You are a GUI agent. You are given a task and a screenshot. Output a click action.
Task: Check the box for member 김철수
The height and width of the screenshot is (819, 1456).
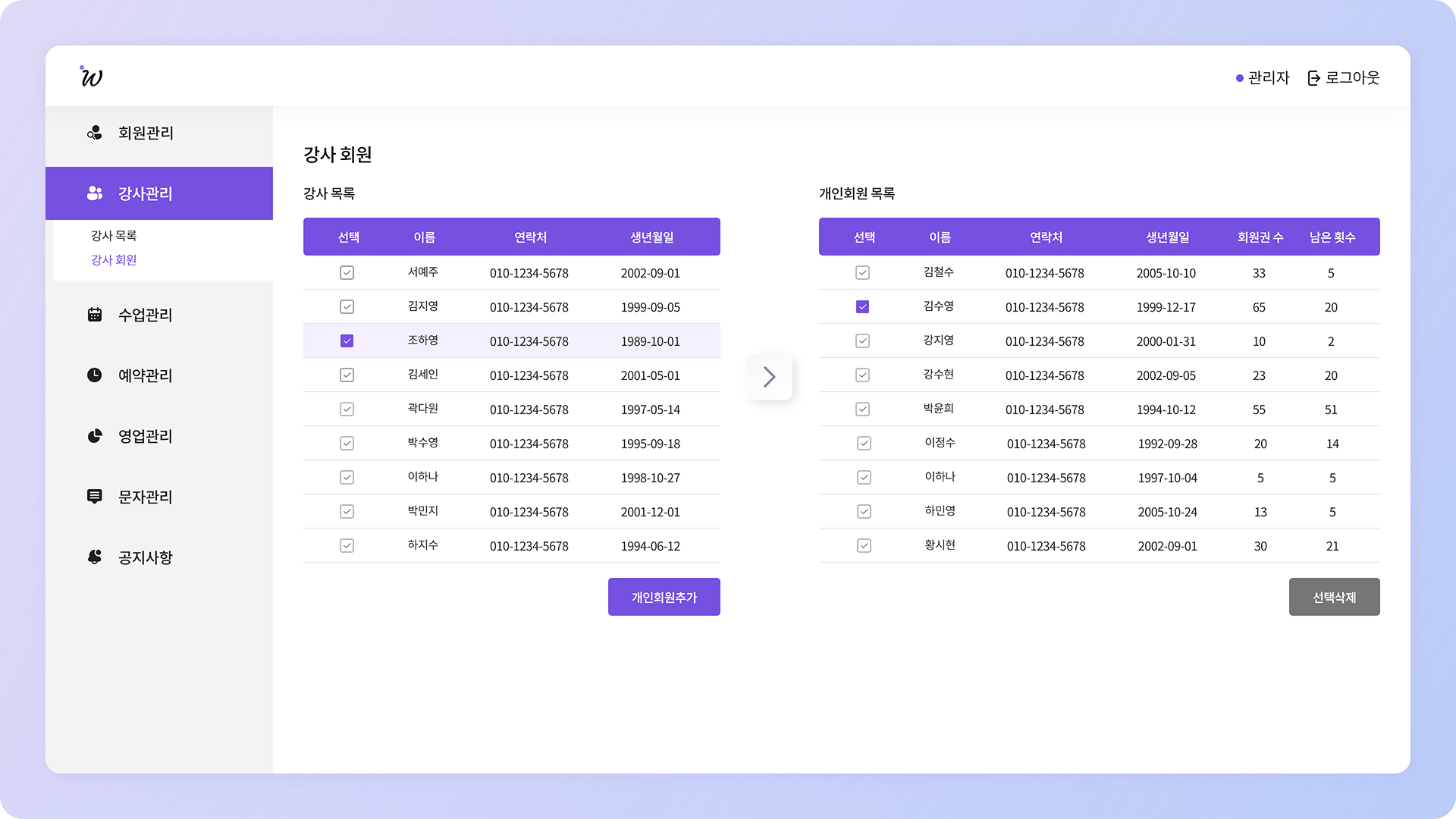coord(862,273)
